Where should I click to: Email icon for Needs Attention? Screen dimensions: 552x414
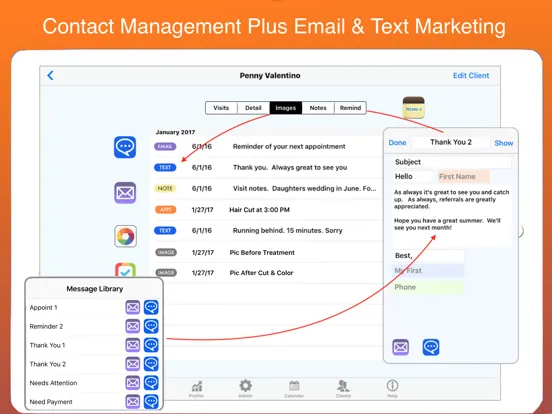pos(133,383)
